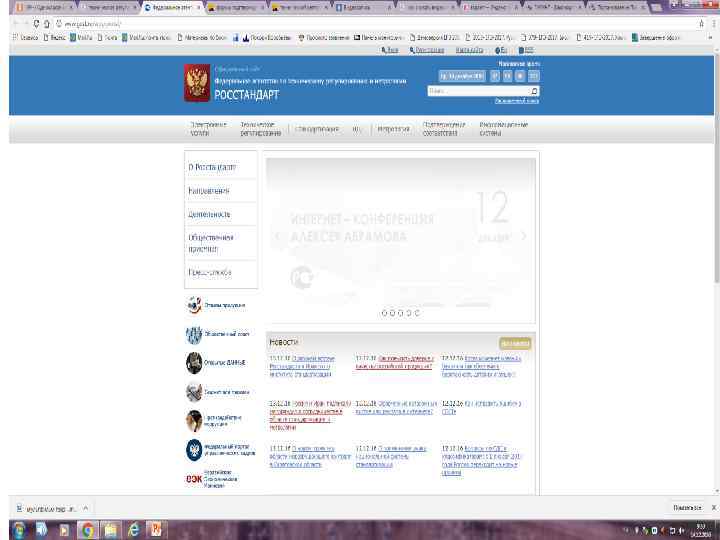Go to the previous banner slide arrow
The width and height of the screenshot is (720, 540).
pos(277,236)
